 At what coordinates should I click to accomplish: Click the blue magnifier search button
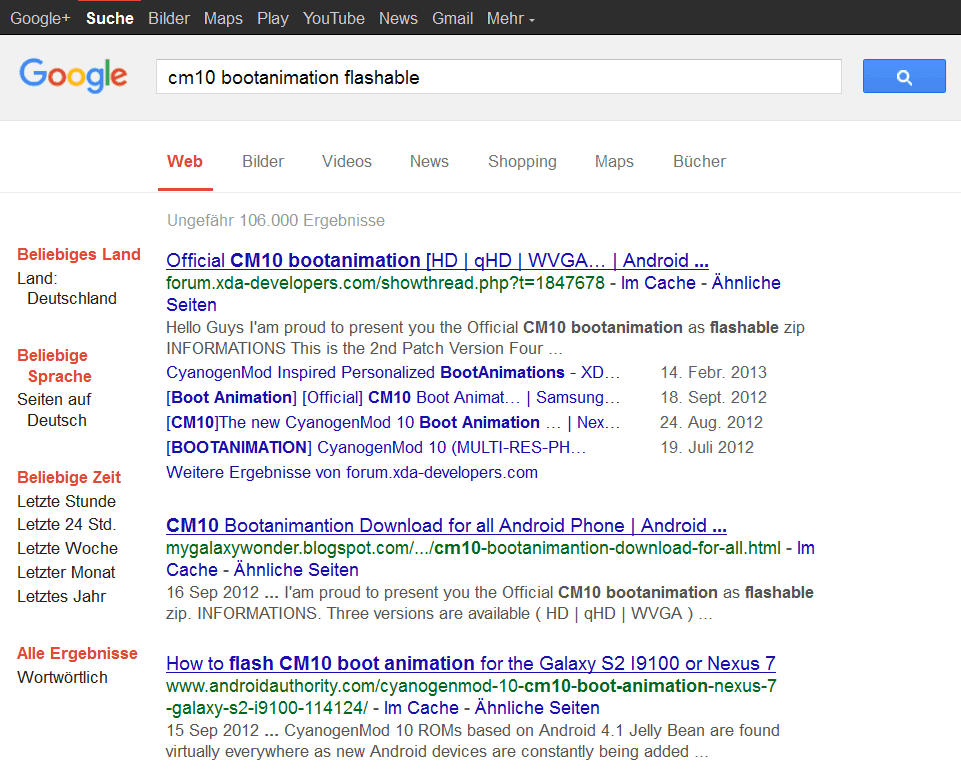[x=904, y=77]
